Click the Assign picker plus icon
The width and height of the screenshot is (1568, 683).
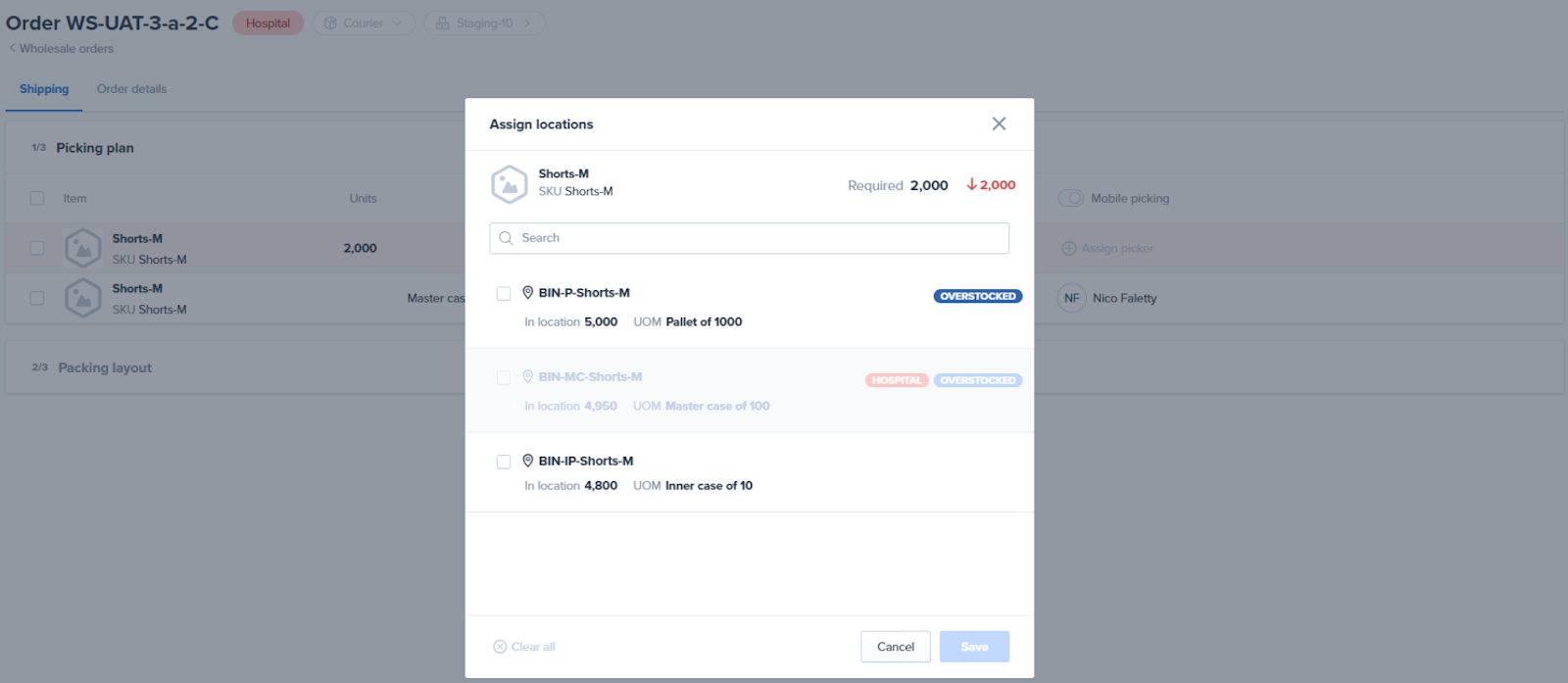pyautogui.click(x=1068, y=249)
